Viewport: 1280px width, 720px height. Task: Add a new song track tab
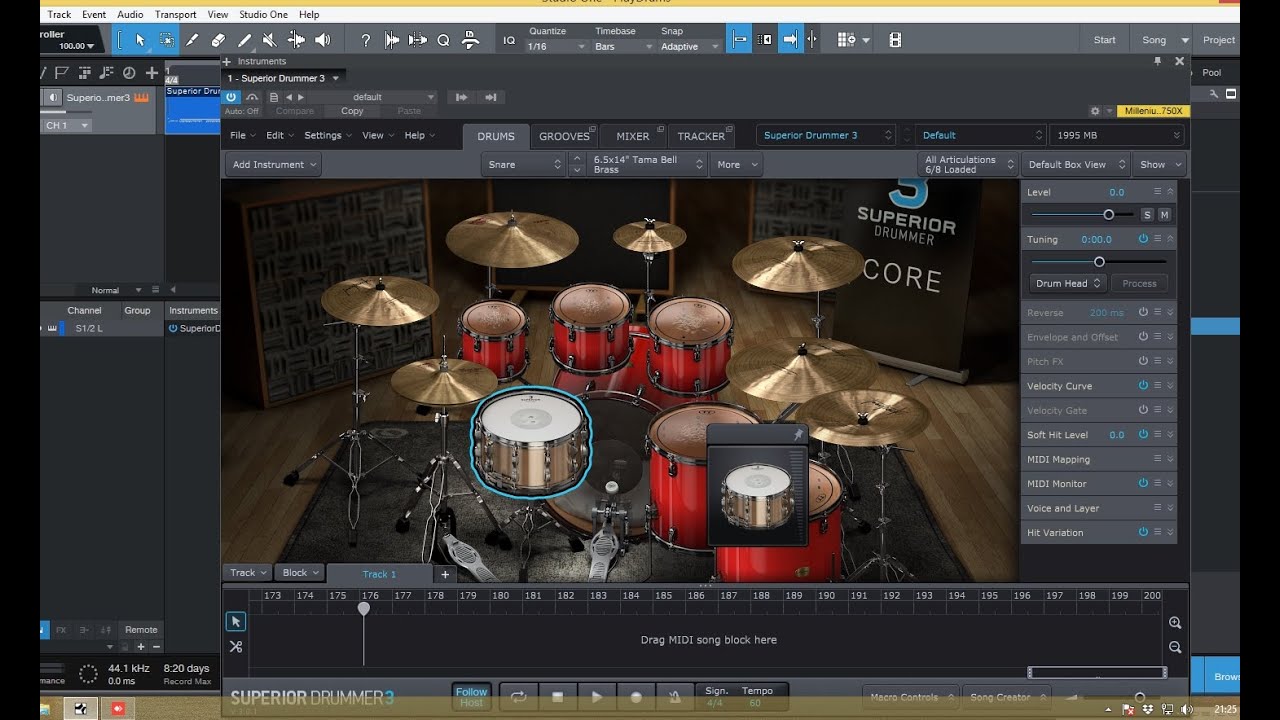point(445,574)
